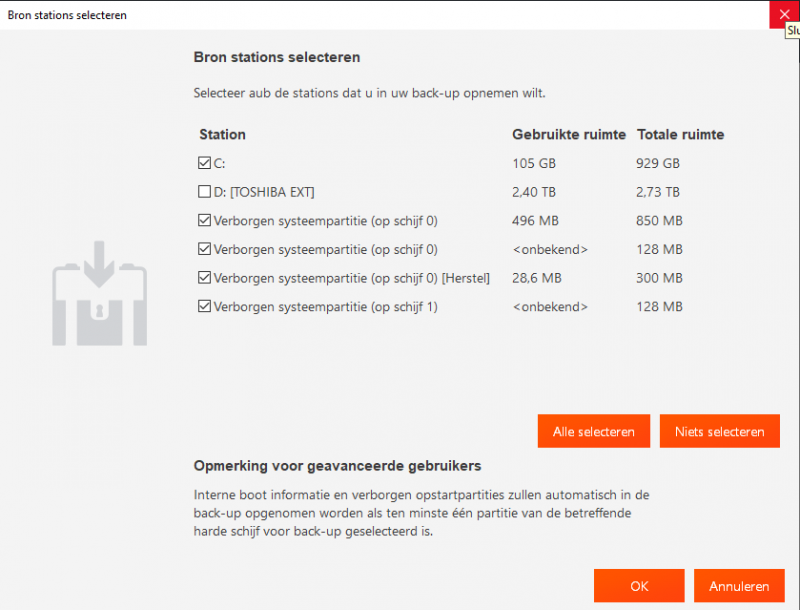Click the Station column header
This screenshot has width=800, height=610.
[x=222, y=134]
